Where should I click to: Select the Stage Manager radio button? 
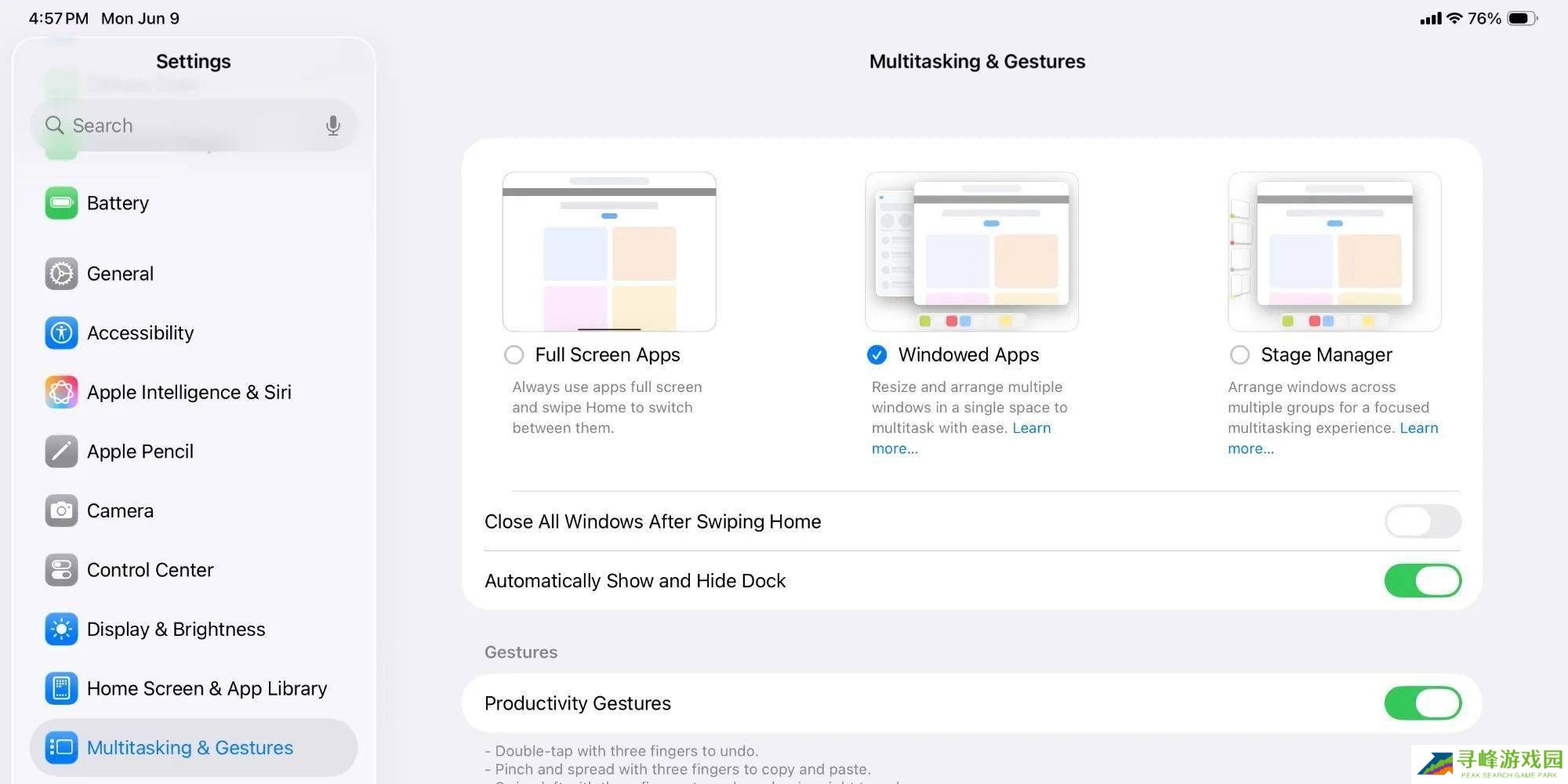coord(1240,355)
